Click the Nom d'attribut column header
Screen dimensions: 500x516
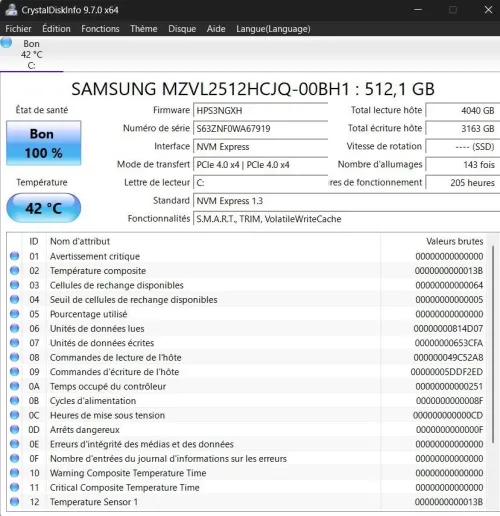point(80,241)
